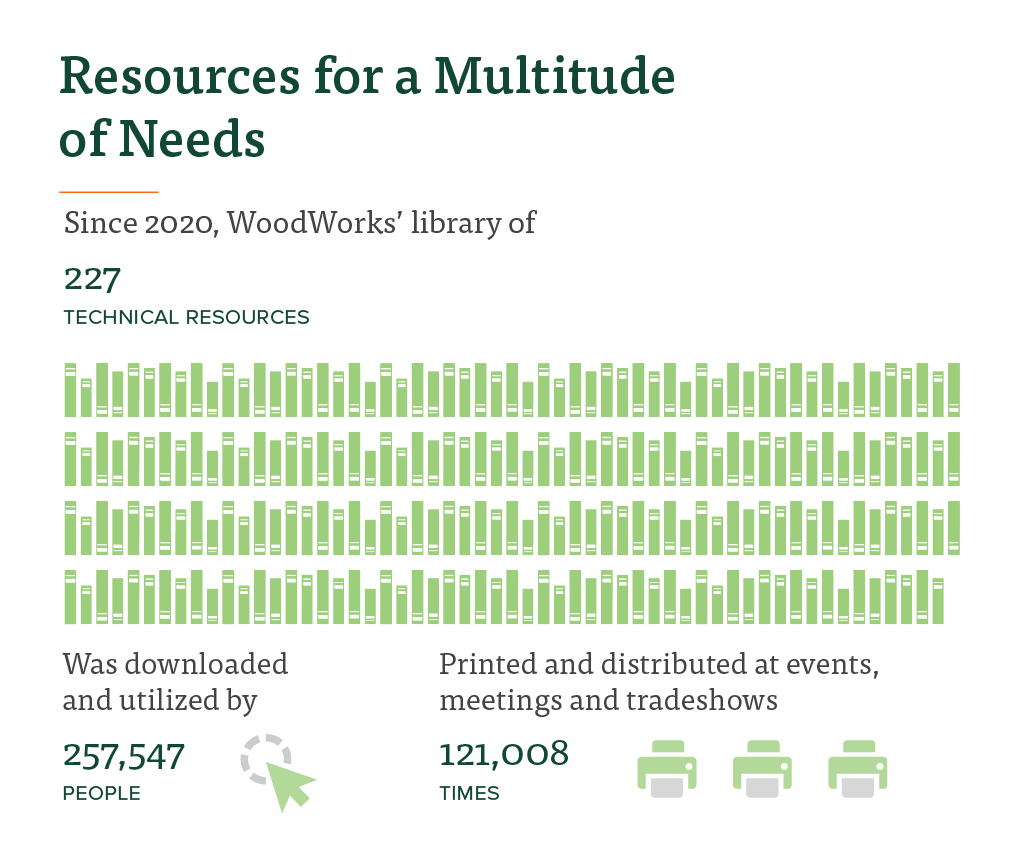Click the 'PEOPLE' label
1024x850 pixels.
point(101,794)
